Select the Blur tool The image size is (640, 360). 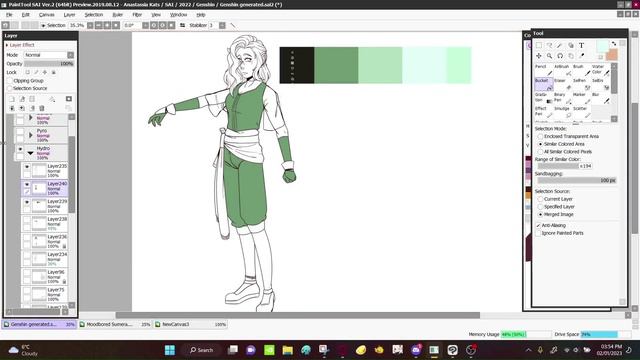600,98
